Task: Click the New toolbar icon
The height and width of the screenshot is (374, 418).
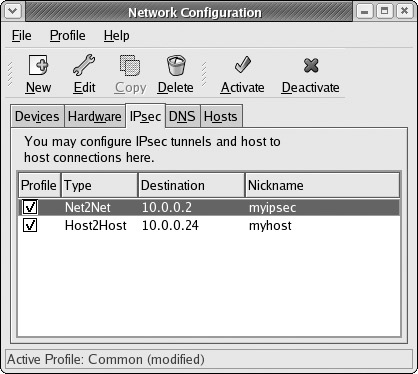Action: tap(38, 65)
